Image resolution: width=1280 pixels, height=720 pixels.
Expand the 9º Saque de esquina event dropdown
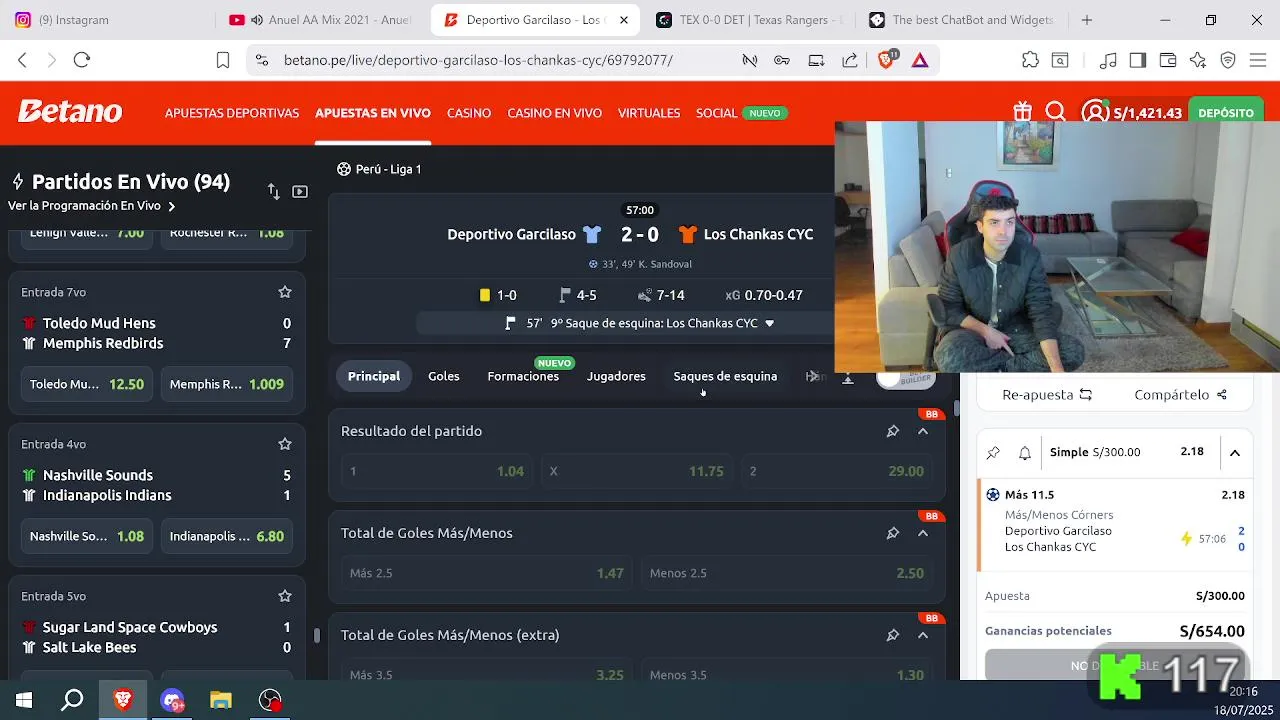pos(769,323)
